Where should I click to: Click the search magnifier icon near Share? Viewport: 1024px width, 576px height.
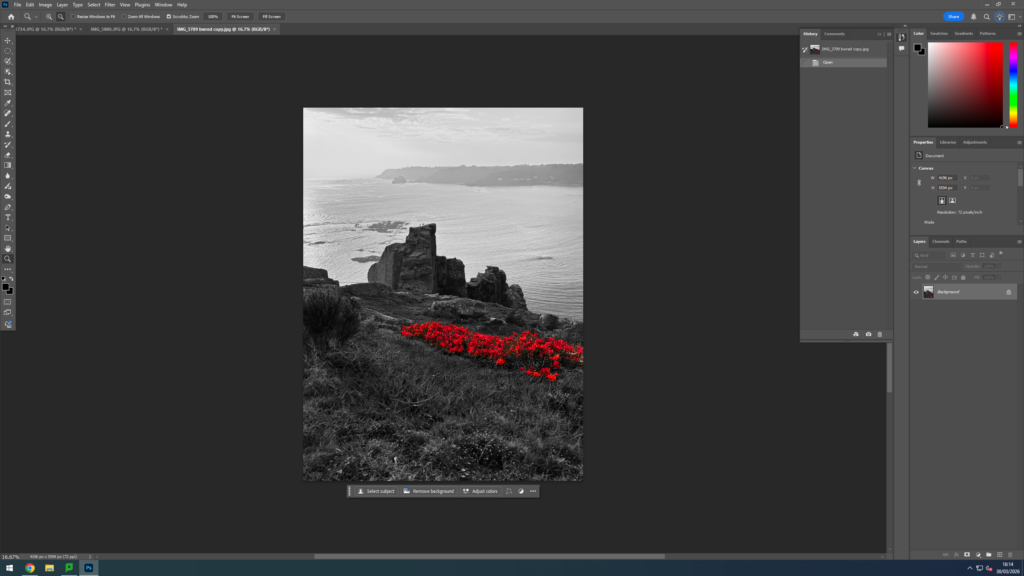tap(987, 17)
